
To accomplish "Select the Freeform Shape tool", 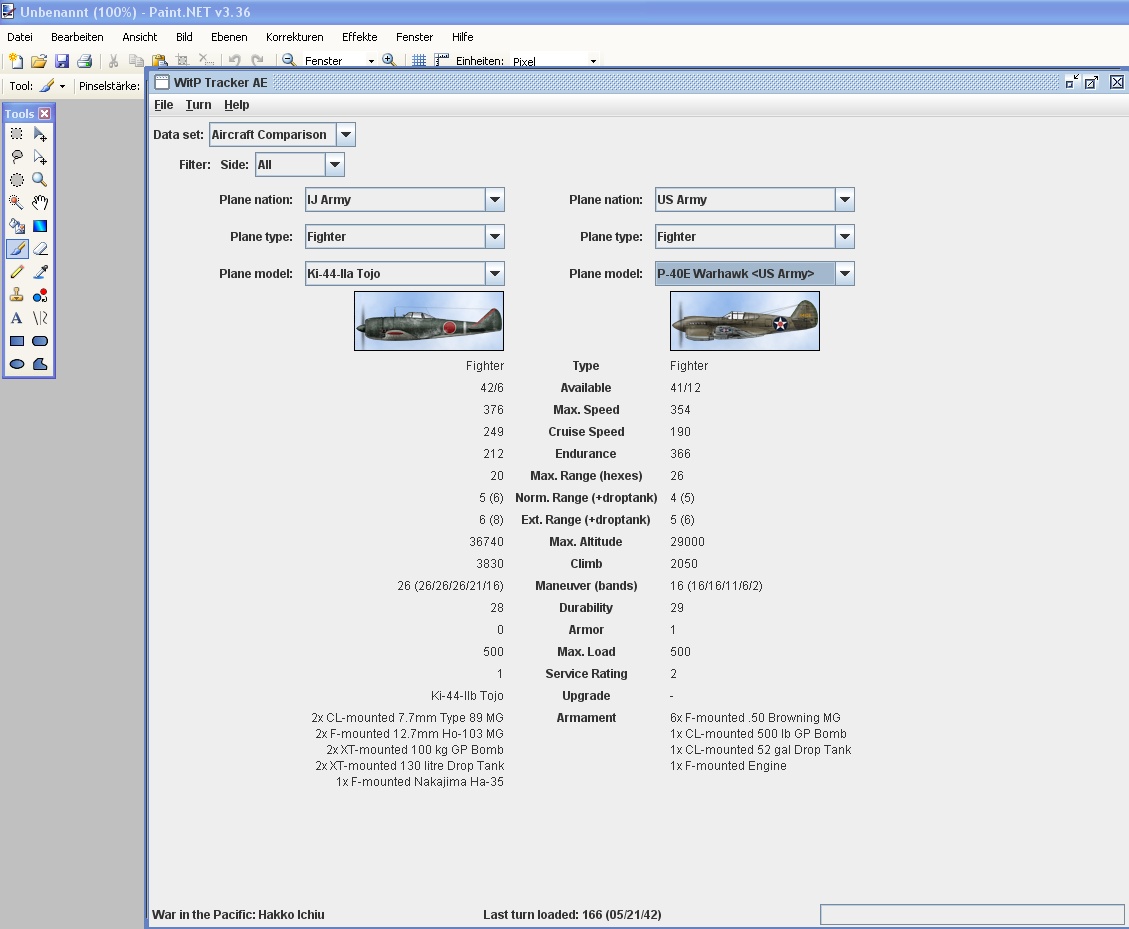I will click(40, 364).
